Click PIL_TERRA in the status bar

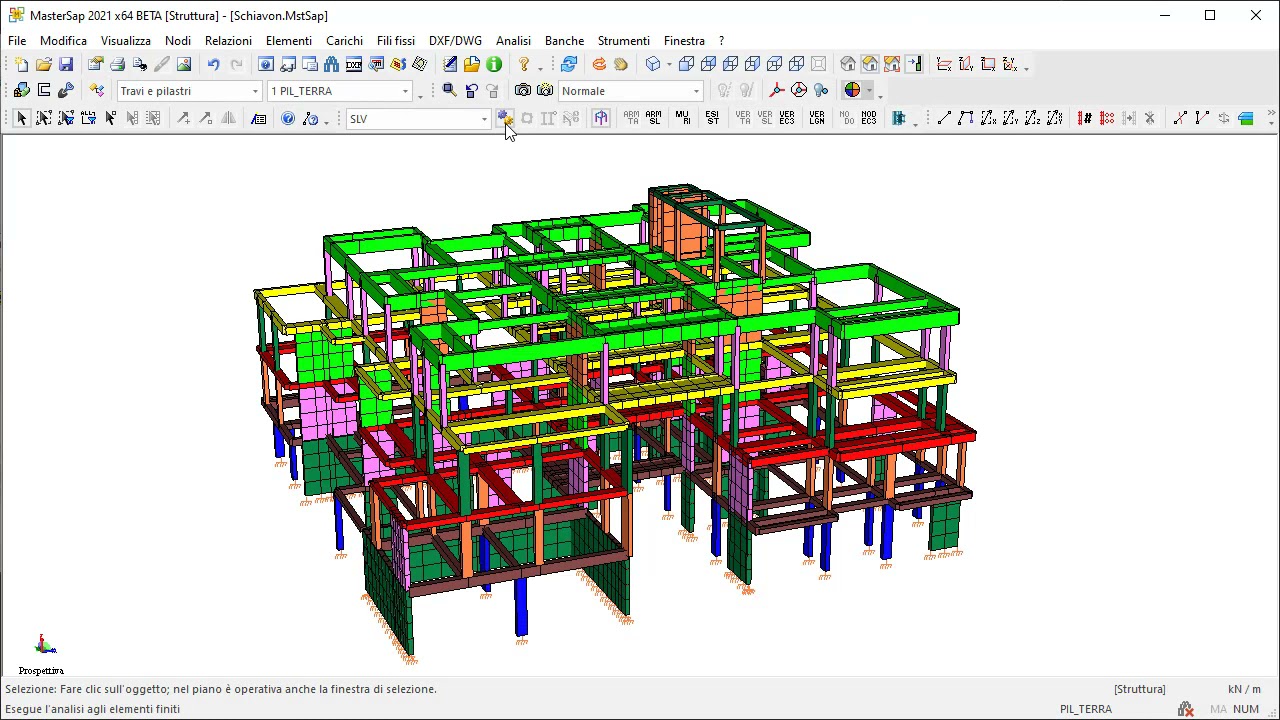click(x=1086, y=709)
